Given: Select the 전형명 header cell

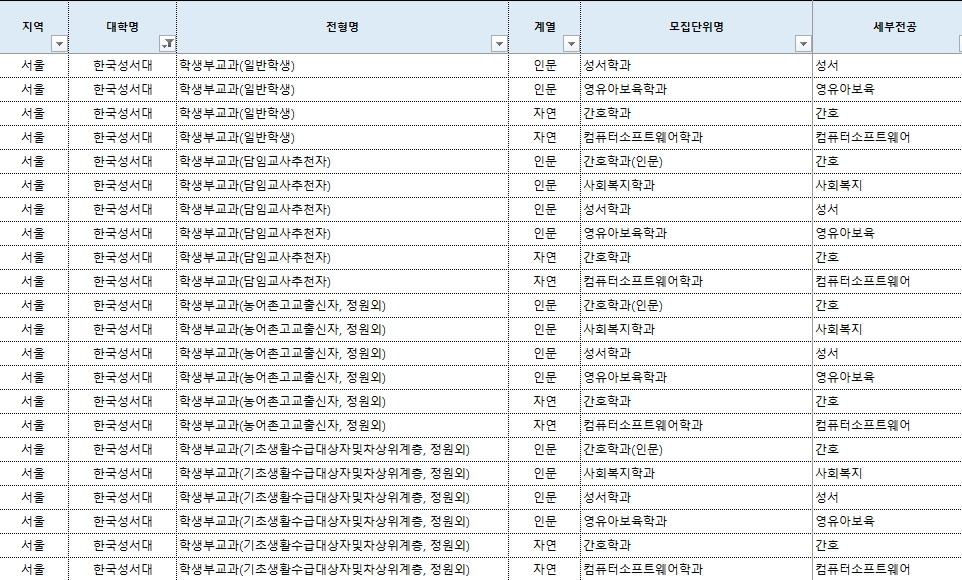Looking at the screenshot, I should coord(342,27).
